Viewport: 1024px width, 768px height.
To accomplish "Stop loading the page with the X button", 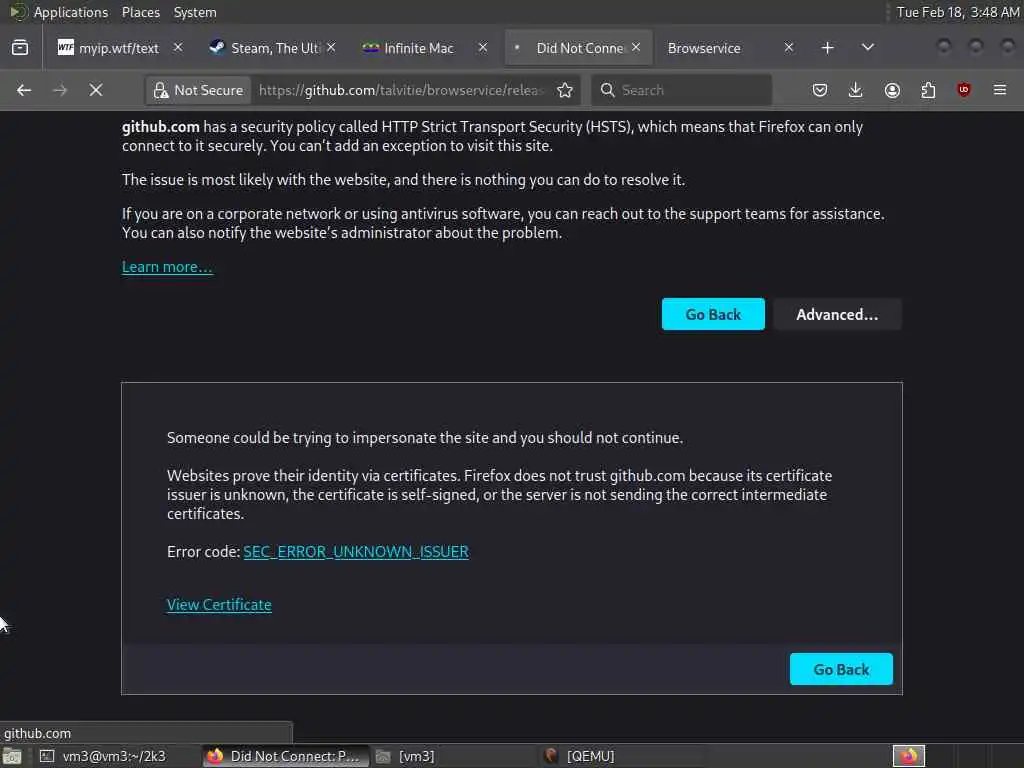I will coord(96,90).
